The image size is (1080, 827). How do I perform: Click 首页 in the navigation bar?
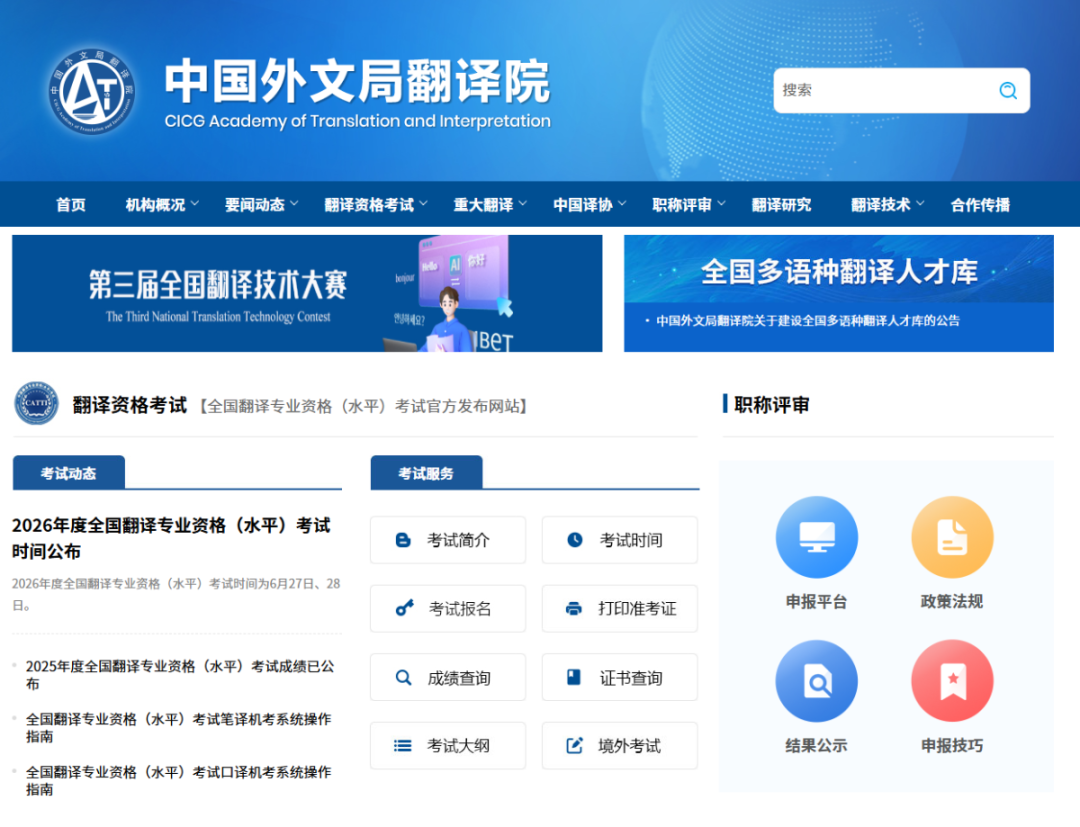(70, 204)
